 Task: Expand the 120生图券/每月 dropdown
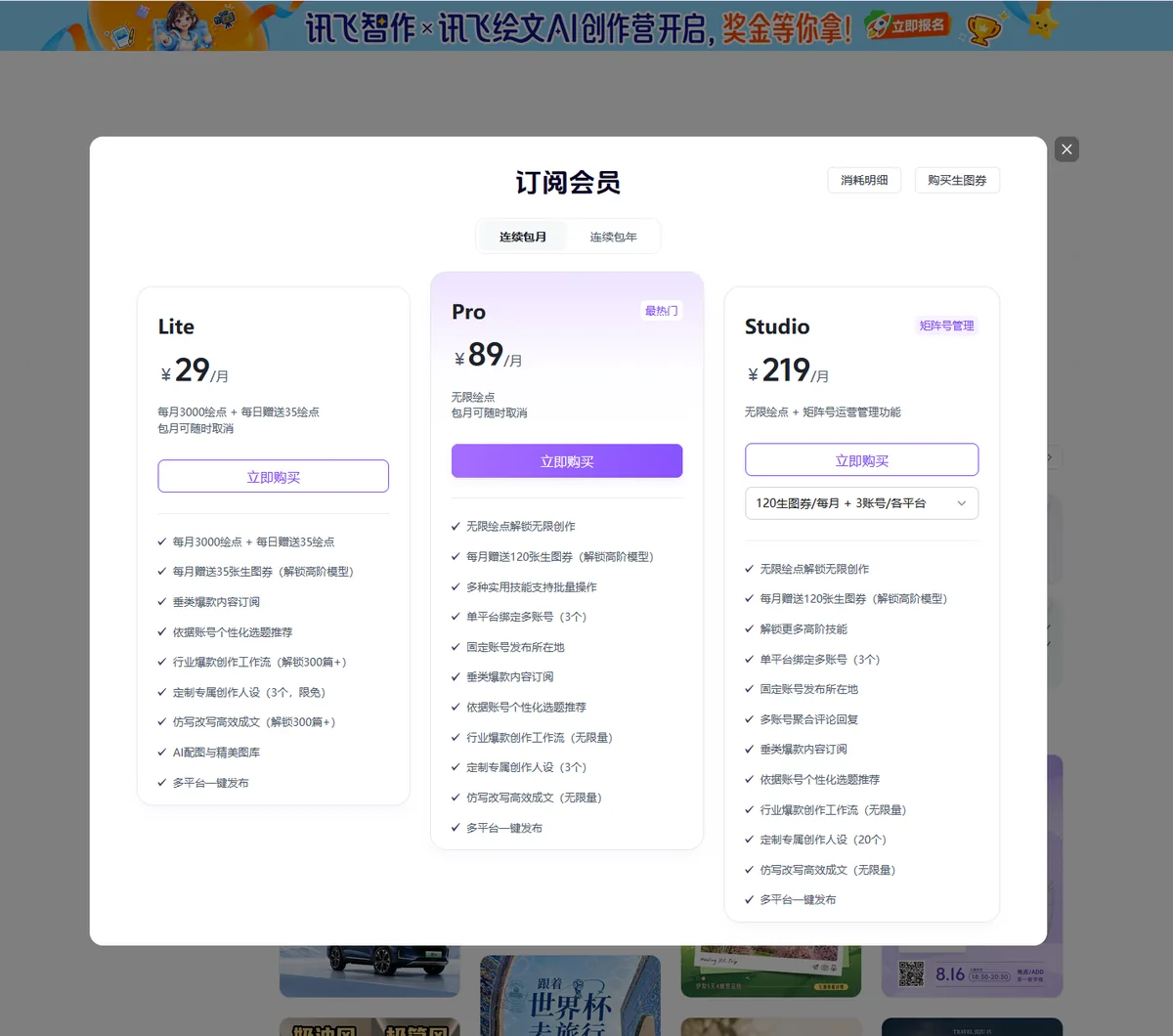point(861,503)
